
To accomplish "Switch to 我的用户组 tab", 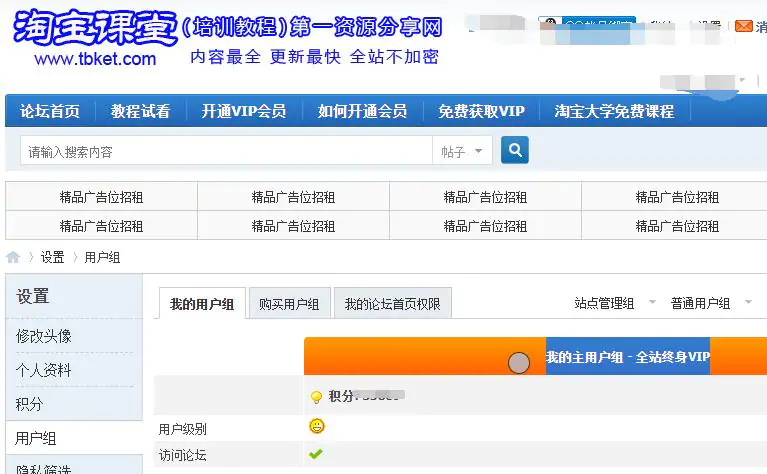I will point(202,304).
